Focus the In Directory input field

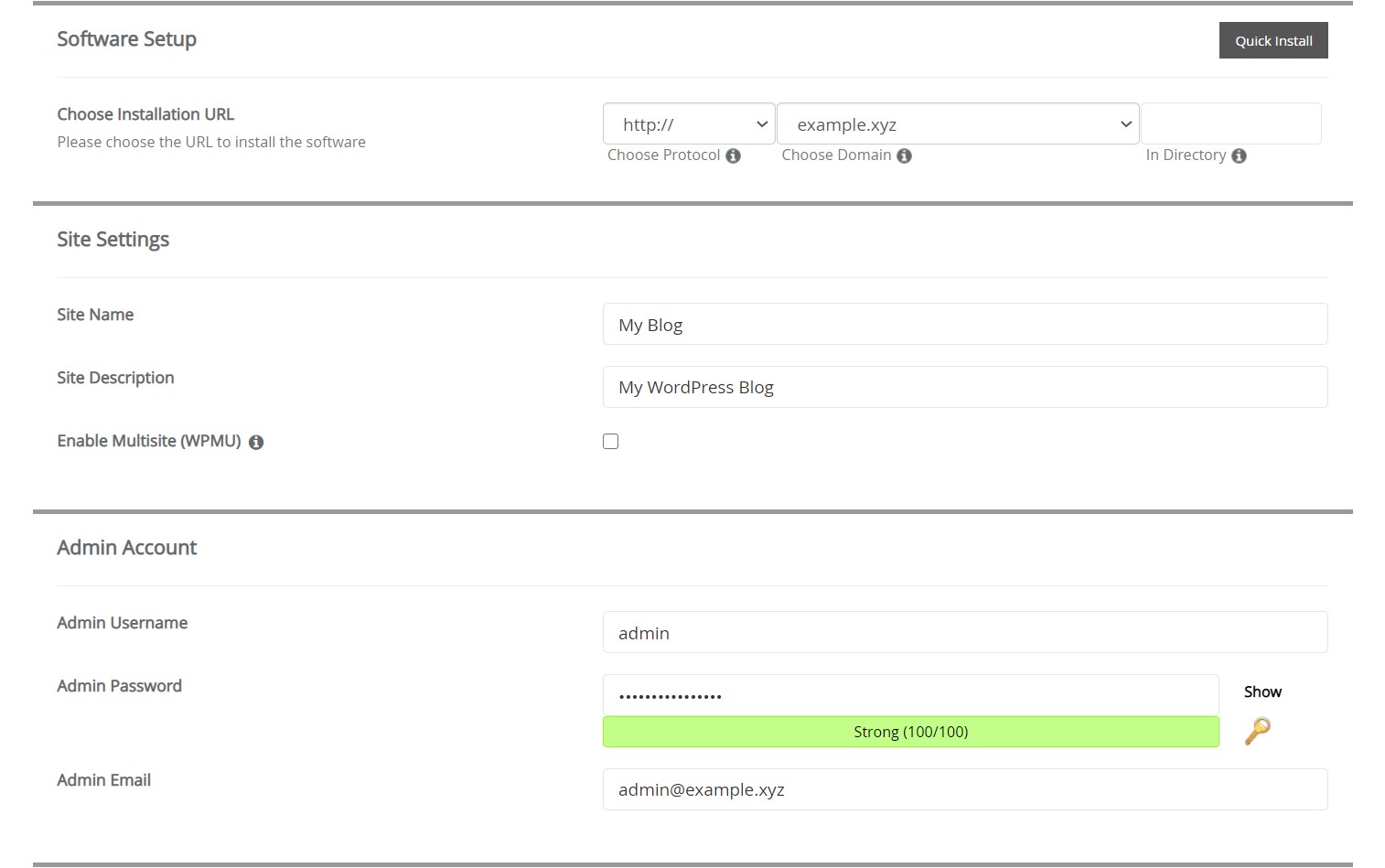1231,123
